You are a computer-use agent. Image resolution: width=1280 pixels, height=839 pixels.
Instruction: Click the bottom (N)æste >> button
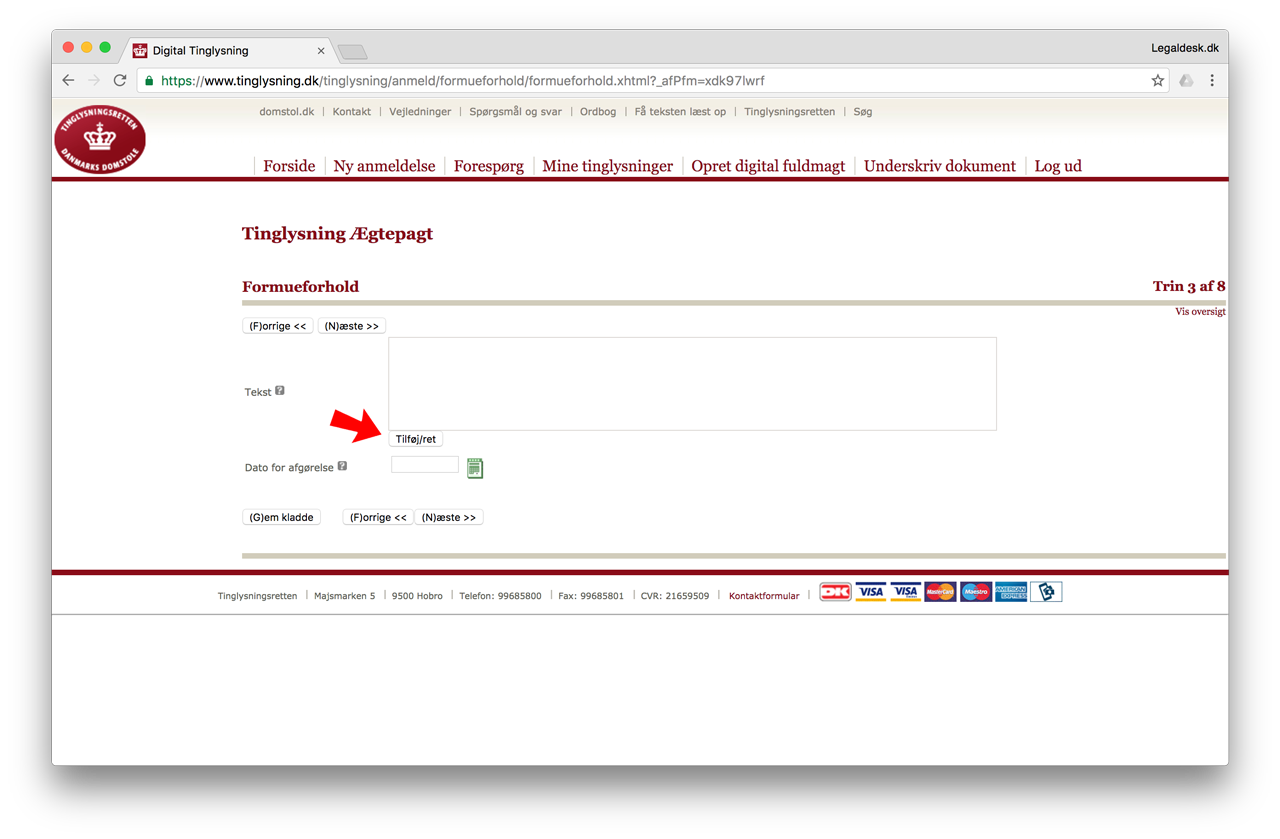coord(449,517)
